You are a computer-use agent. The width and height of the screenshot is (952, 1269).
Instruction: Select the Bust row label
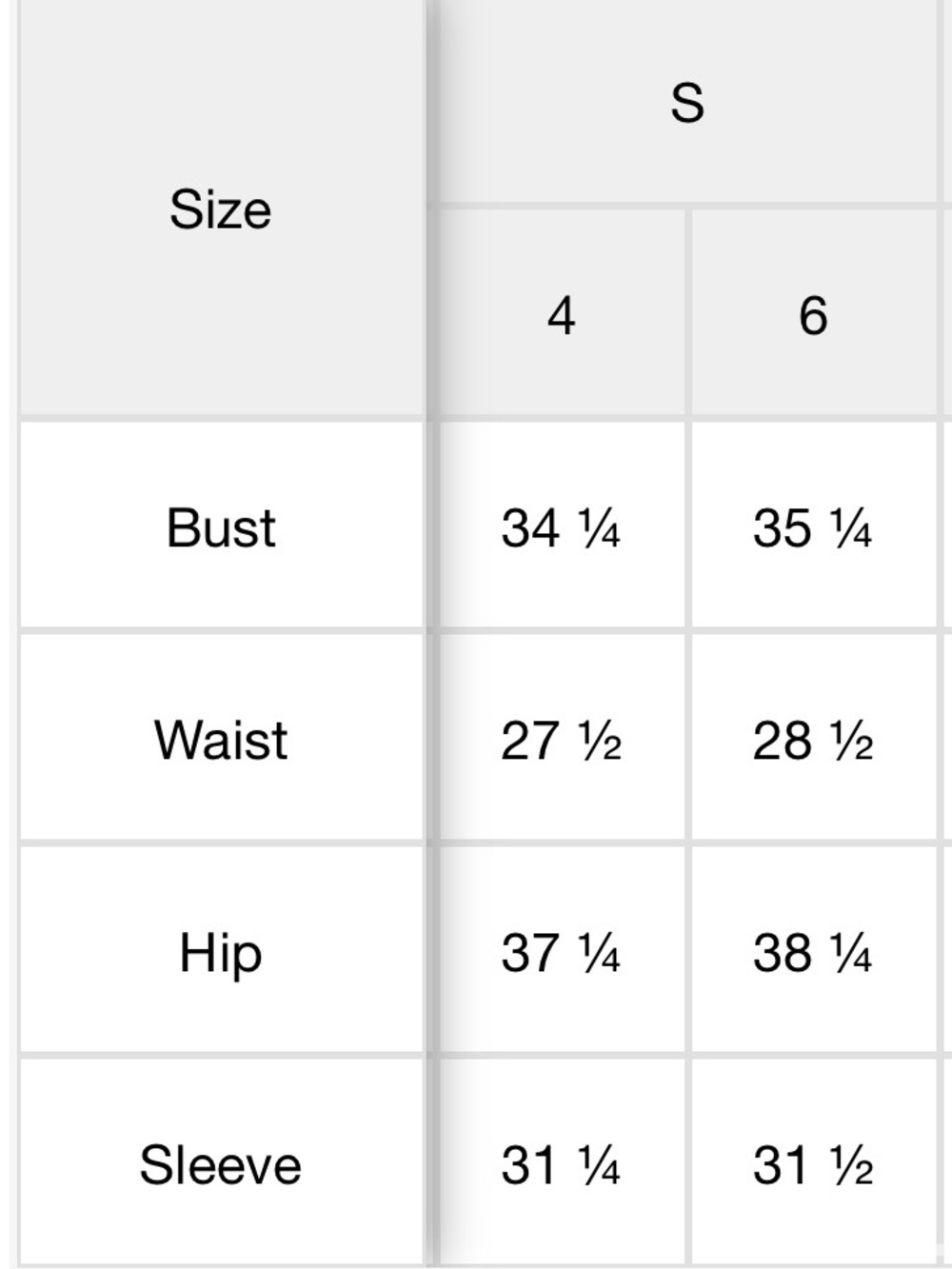point(221,526)
